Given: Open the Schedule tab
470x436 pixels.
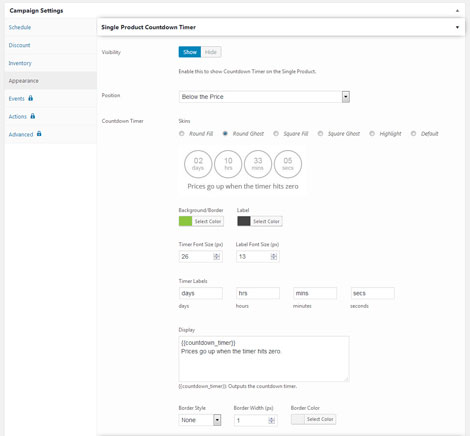Looking at the screenshot, I should point(20,27).
